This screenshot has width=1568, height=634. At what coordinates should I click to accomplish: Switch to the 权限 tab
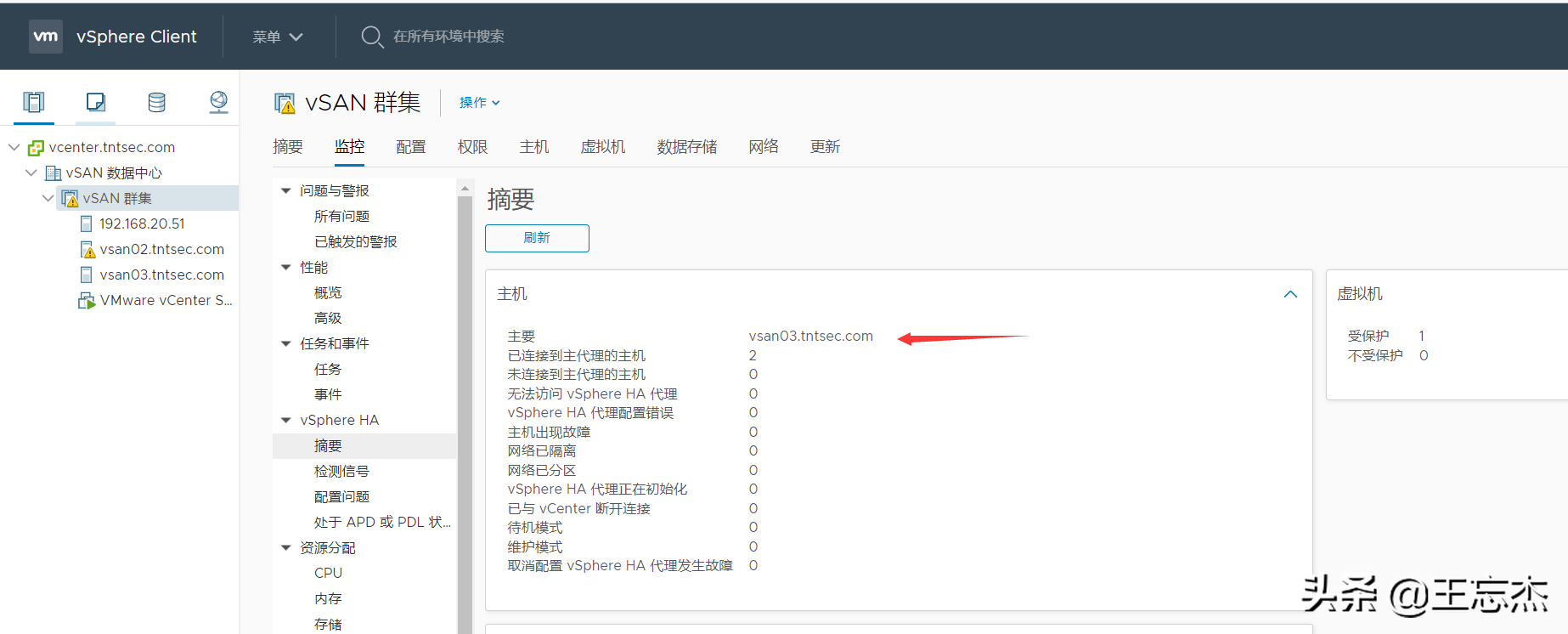click(x=472, y=147)
